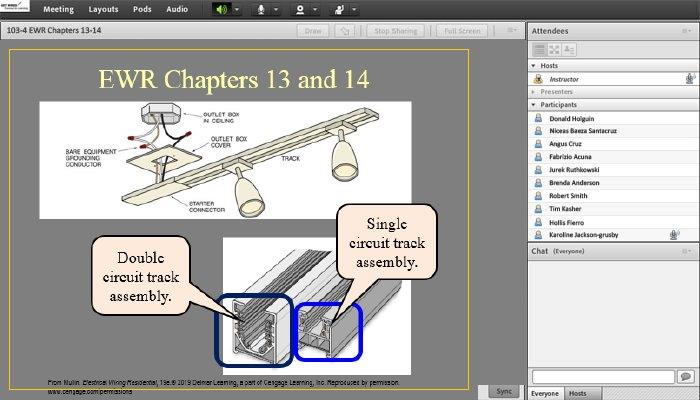Select participant Brenda Anderson

(614, 183)
